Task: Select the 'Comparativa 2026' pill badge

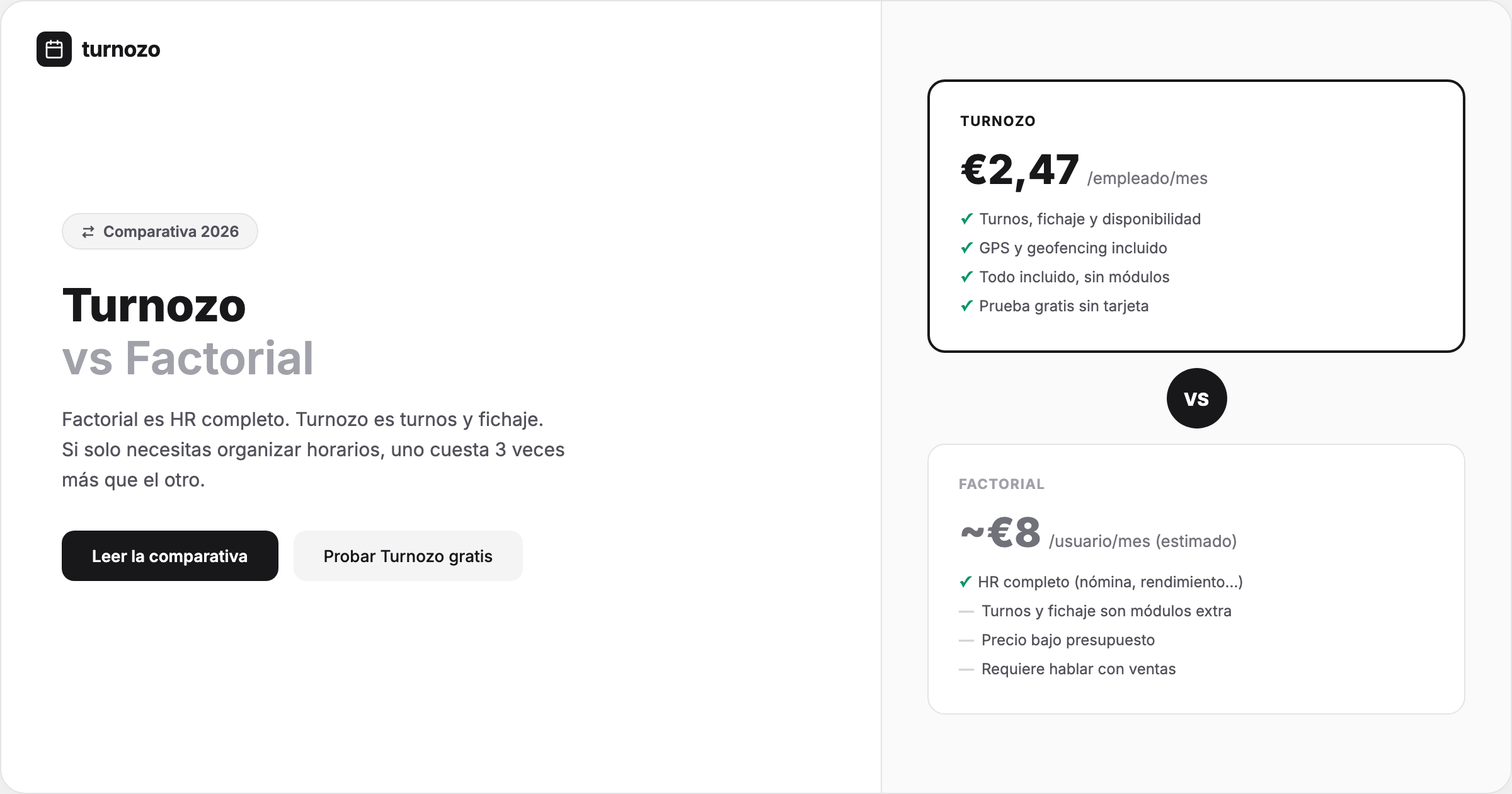Action: click(159, 231)
